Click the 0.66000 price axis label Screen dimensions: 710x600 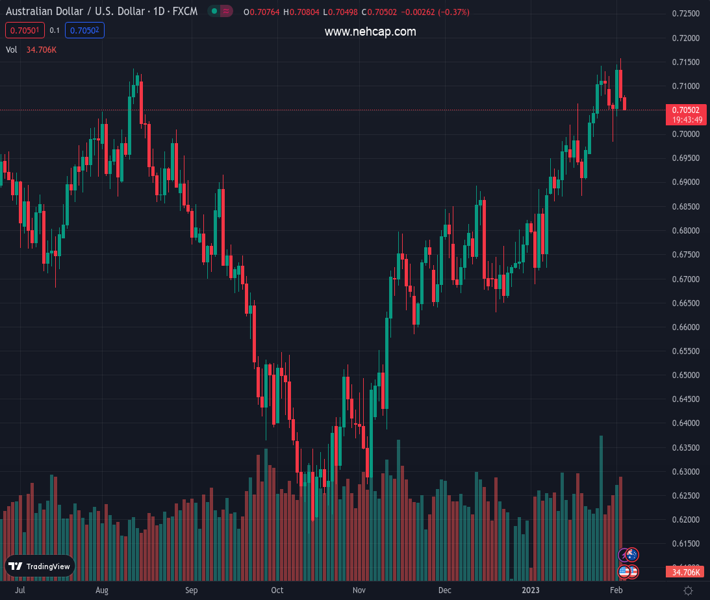(x=686, y=327)
